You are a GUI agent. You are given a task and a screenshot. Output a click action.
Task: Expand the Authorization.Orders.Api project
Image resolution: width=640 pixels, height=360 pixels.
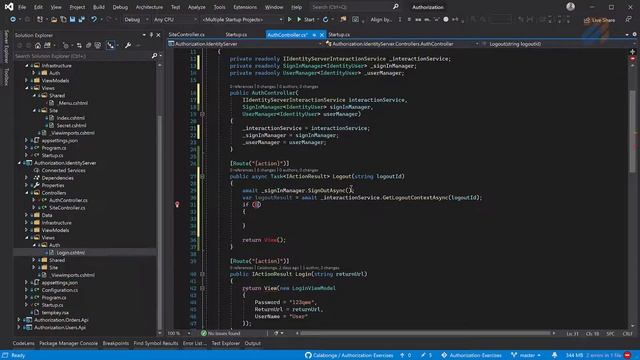coord(19,320)
